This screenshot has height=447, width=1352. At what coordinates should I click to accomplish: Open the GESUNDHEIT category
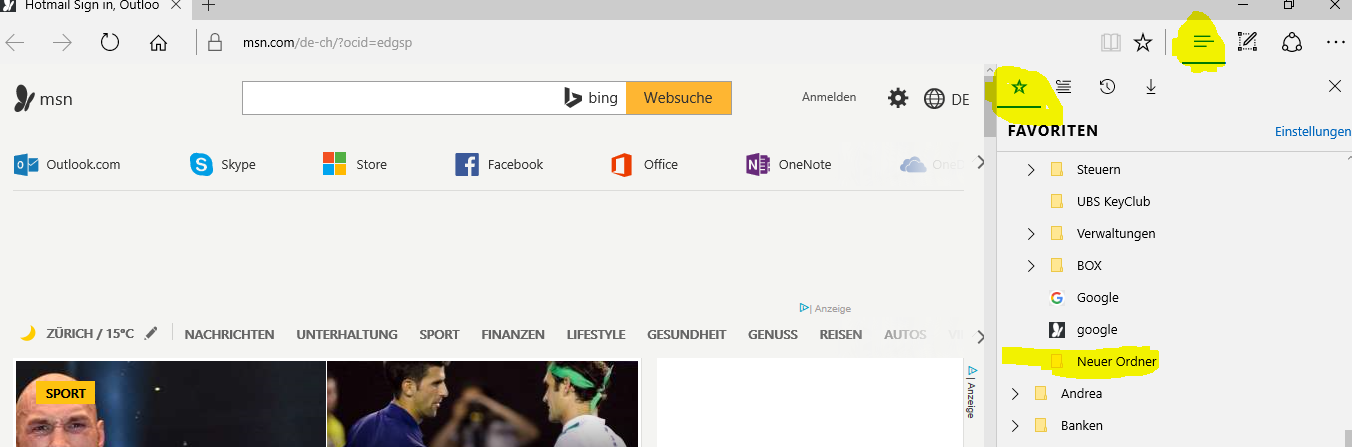click(687, 334)
